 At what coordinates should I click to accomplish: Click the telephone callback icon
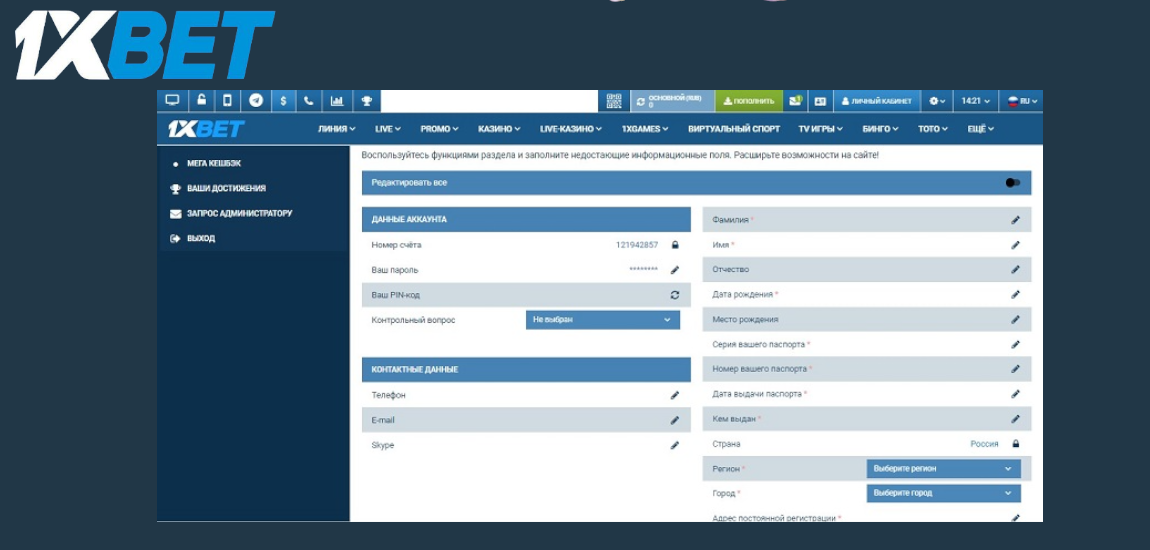coord(309,100)
